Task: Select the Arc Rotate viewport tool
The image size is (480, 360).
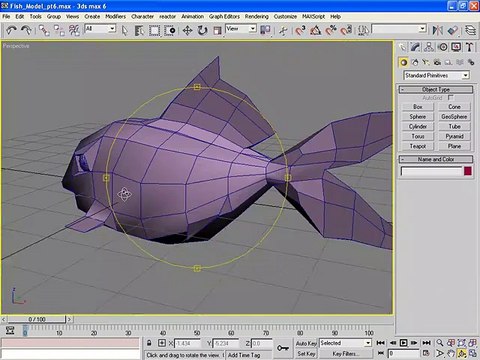Action: tap(462, 353)
